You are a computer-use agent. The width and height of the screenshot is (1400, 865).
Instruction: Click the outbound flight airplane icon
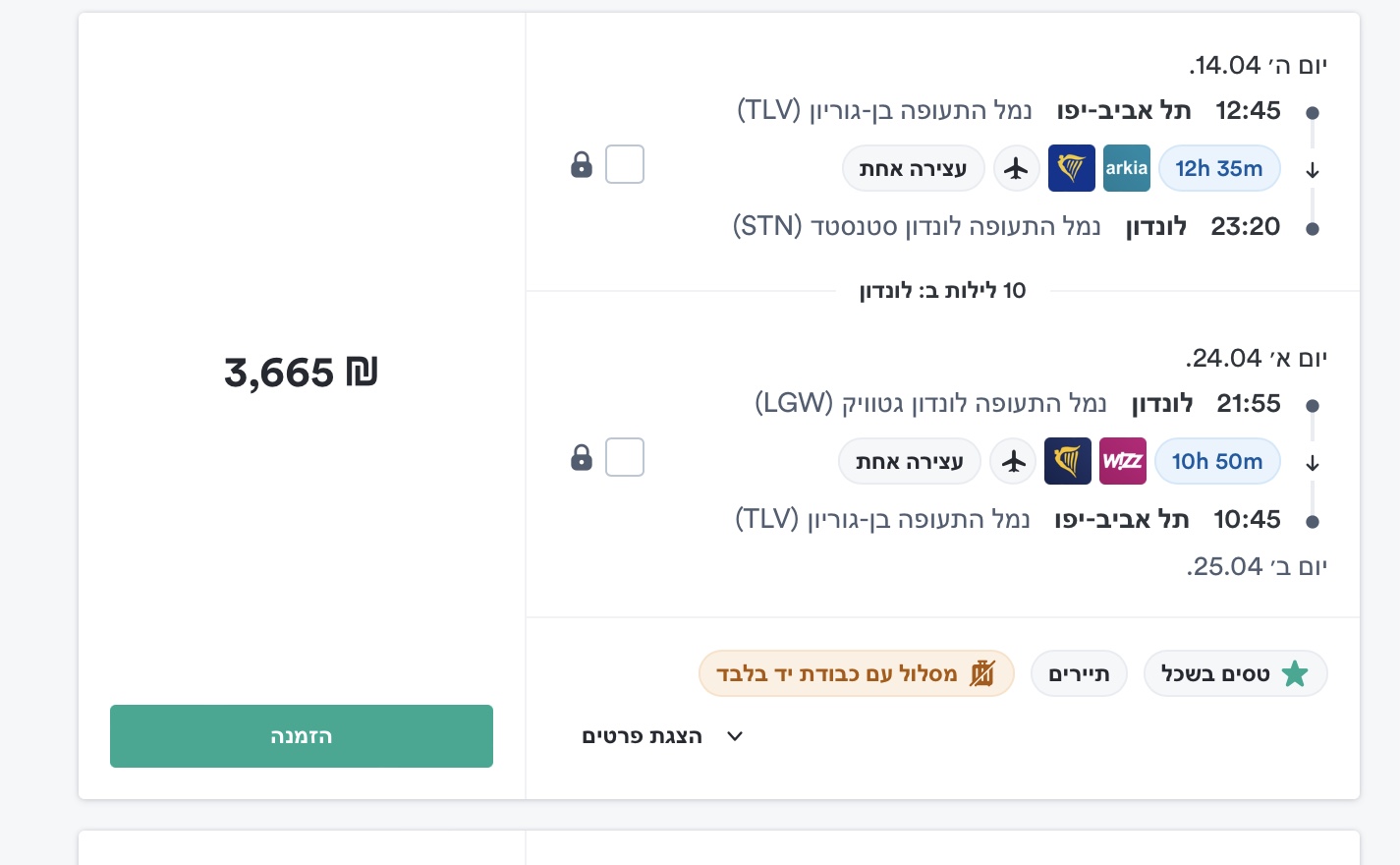[x=1016, y=169]
